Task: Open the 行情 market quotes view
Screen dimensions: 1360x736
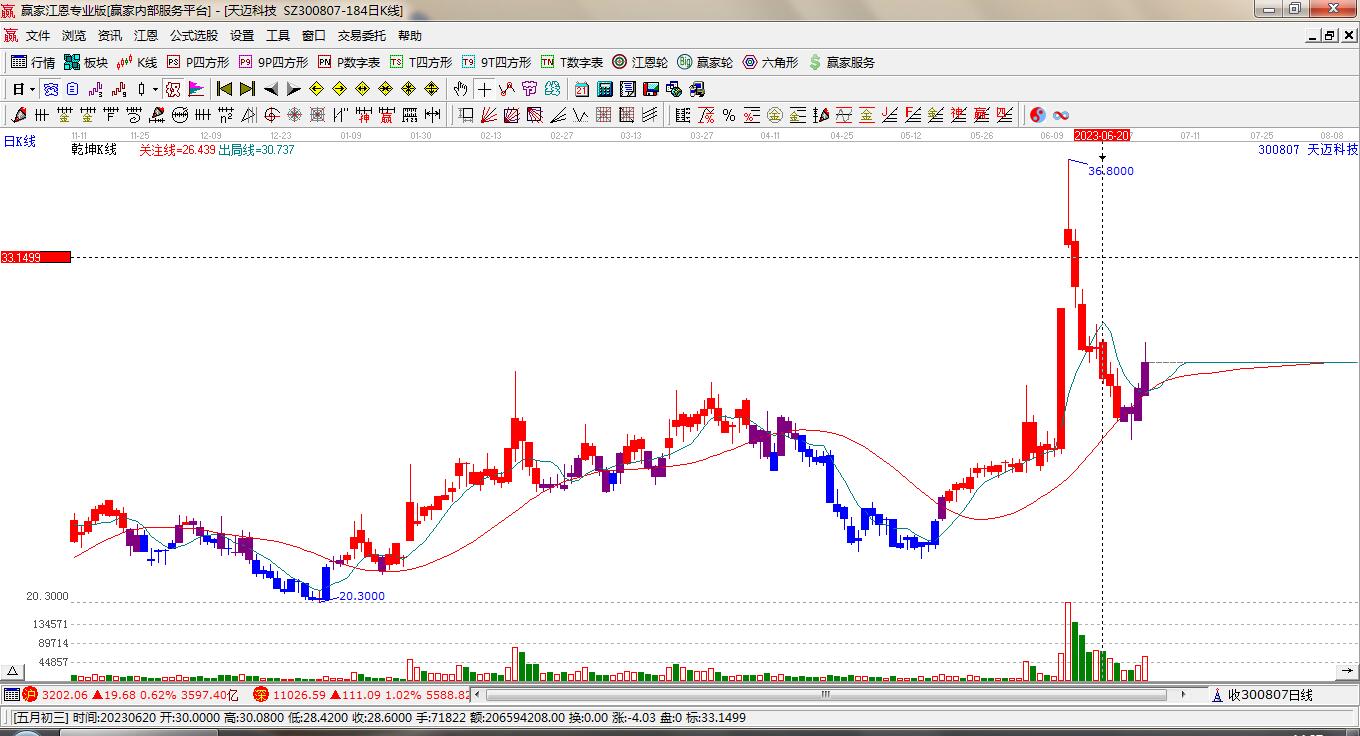Action: 33,62
